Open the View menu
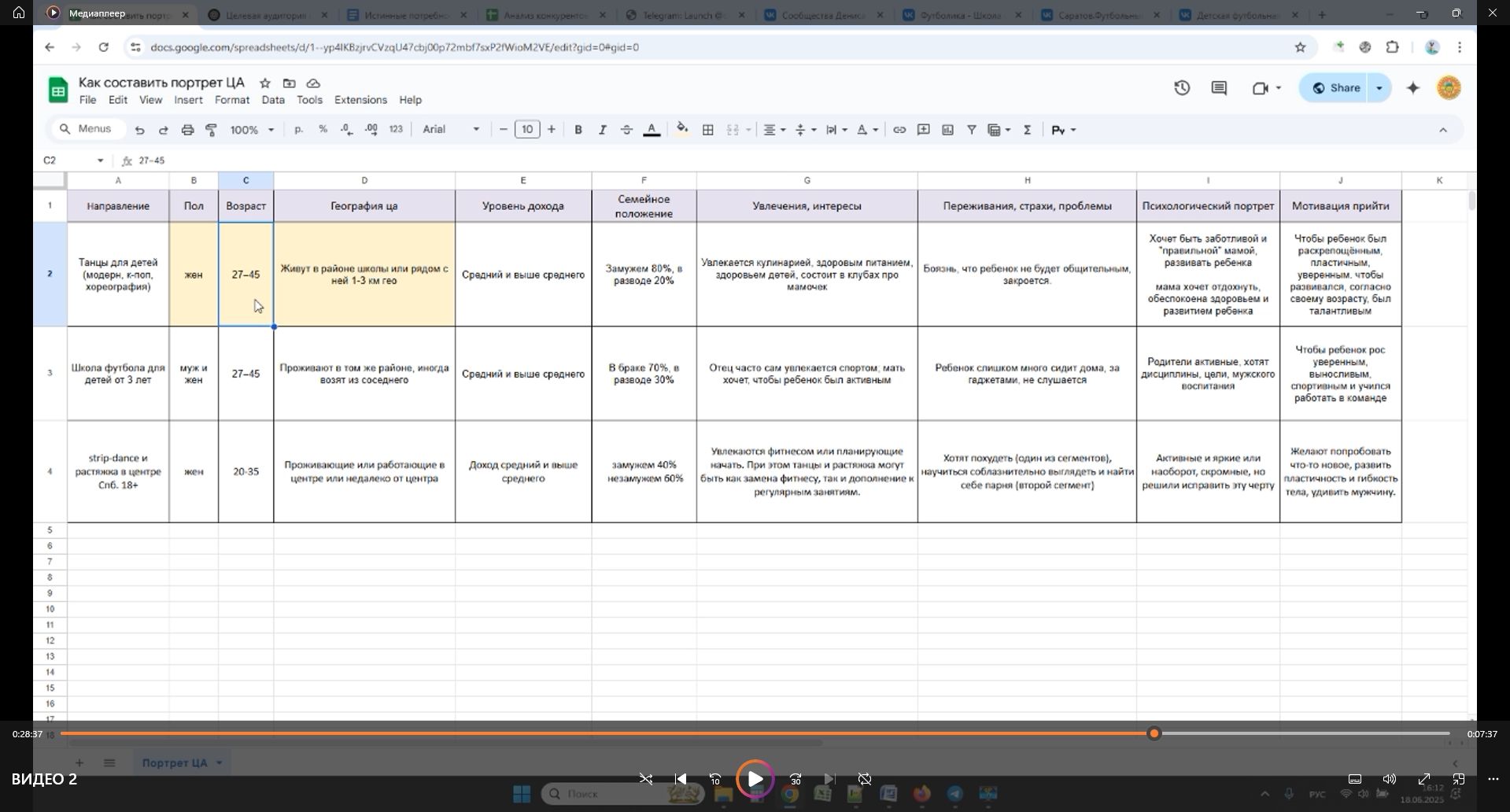This screenshot has height=812, width=1510. click(x=150, y=100)
